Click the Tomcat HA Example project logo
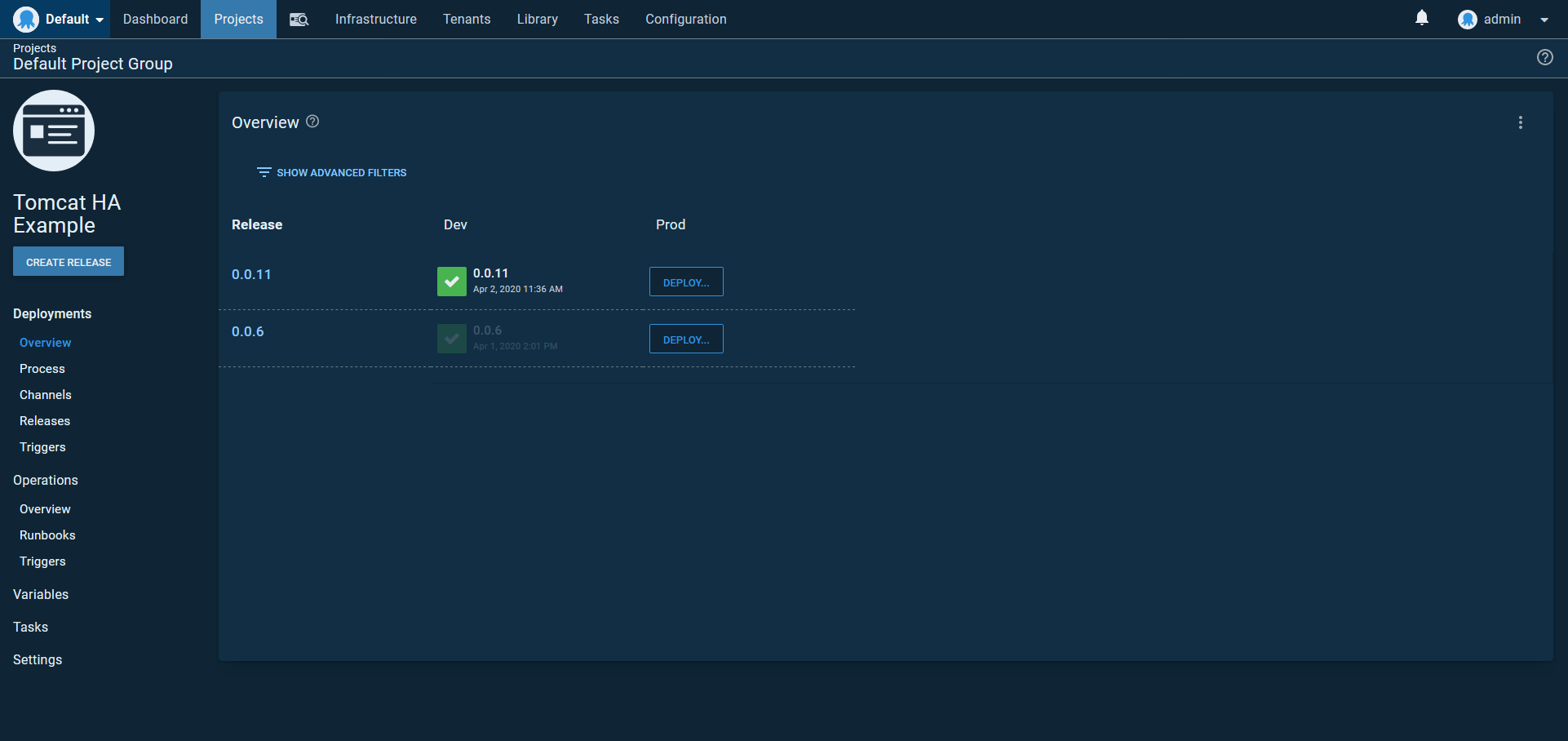The height and width of the screenshot is (741, 1568). [x=54, y=131]
